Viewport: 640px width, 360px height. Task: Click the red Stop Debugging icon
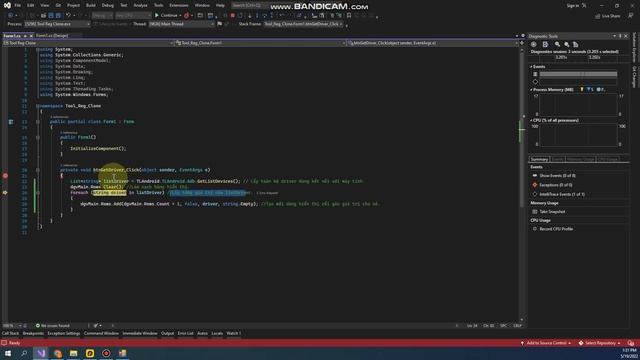pos(232,16)
